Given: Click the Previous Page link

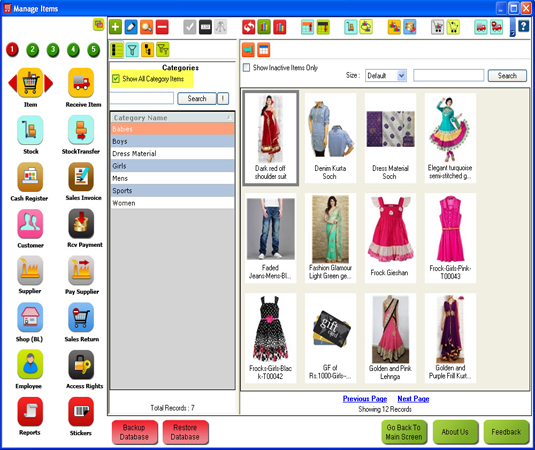Looking at the screenshot, I should 365,399.
